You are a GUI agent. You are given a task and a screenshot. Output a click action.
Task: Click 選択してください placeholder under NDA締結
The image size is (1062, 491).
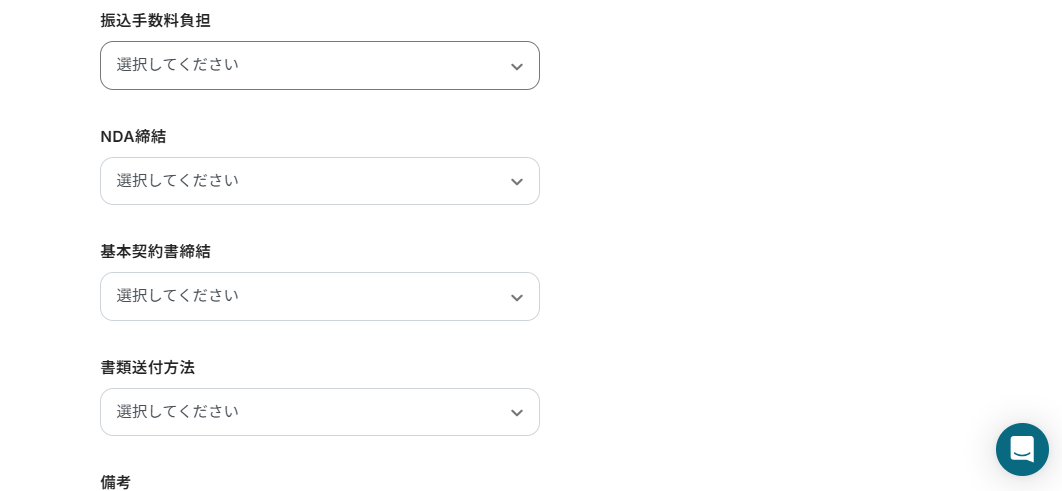(177, 181)
